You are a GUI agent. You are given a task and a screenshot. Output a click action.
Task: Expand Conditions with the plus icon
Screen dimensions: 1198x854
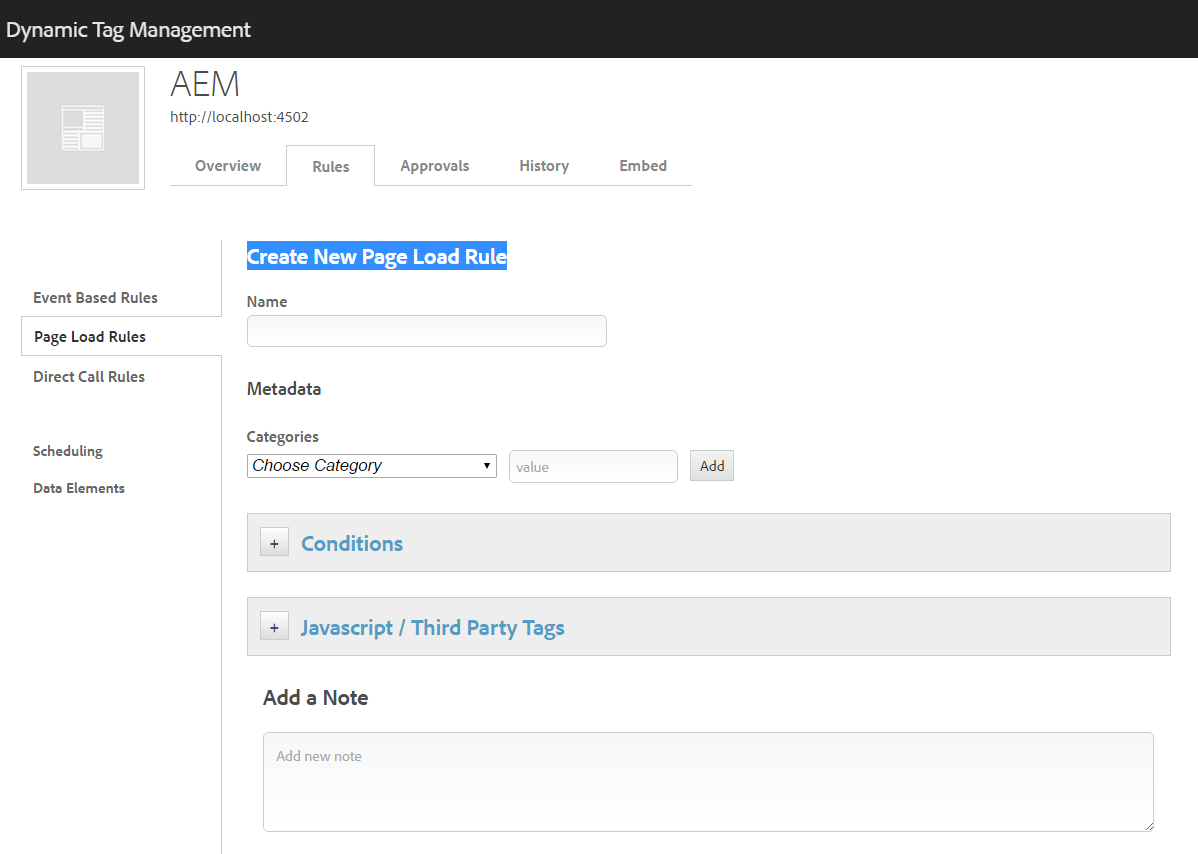(x=274, y=543)
